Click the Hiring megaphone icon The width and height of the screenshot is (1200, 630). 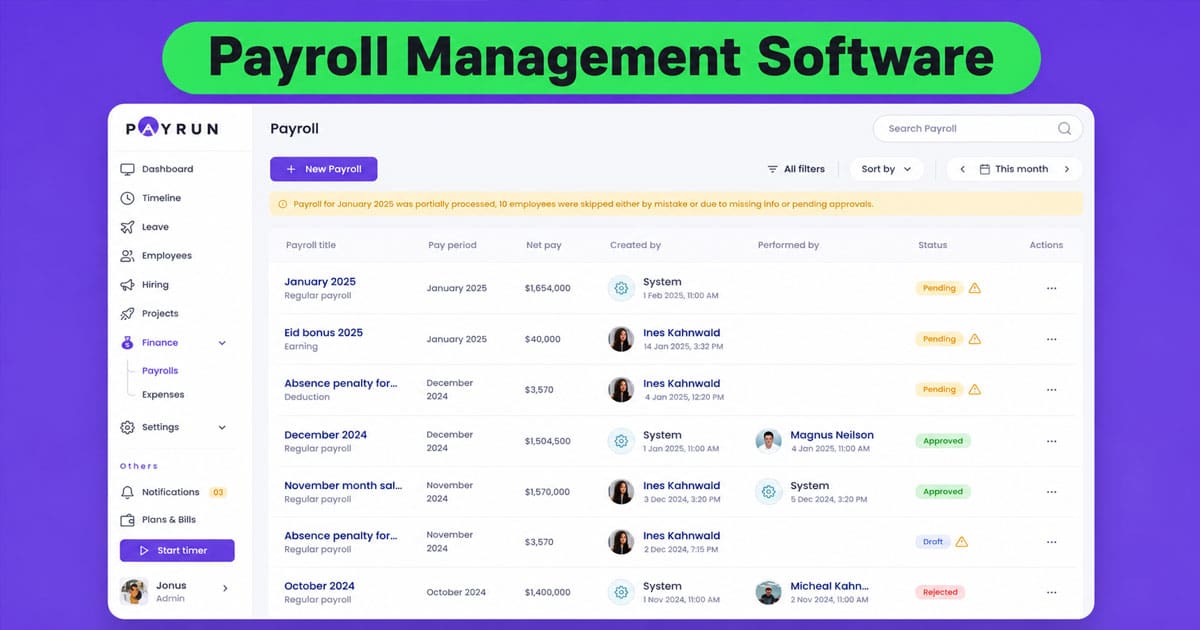[x=127, y=285]
